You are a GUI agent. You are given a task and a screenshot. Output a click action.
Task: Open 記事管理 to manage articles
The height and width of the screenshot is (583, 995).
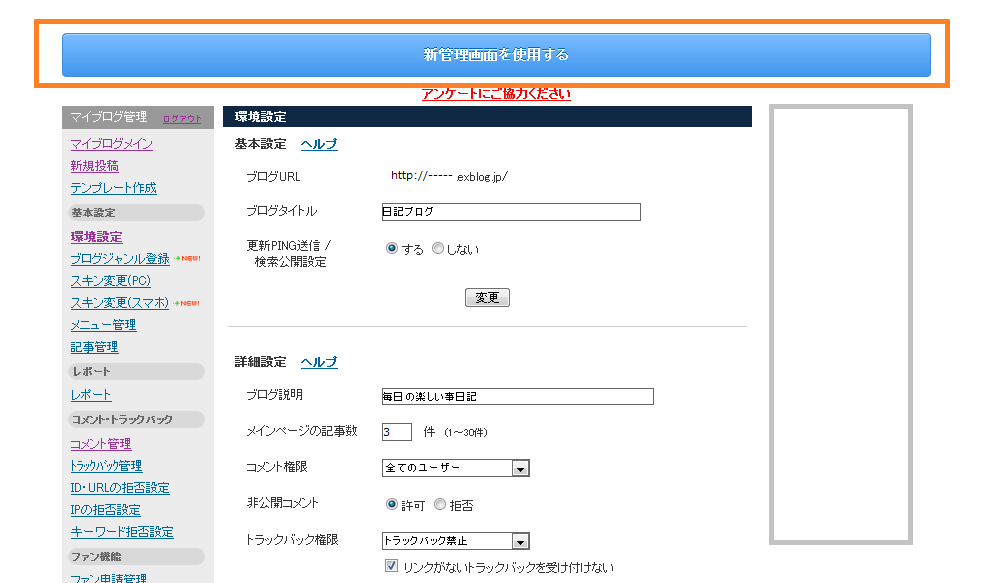94,347
